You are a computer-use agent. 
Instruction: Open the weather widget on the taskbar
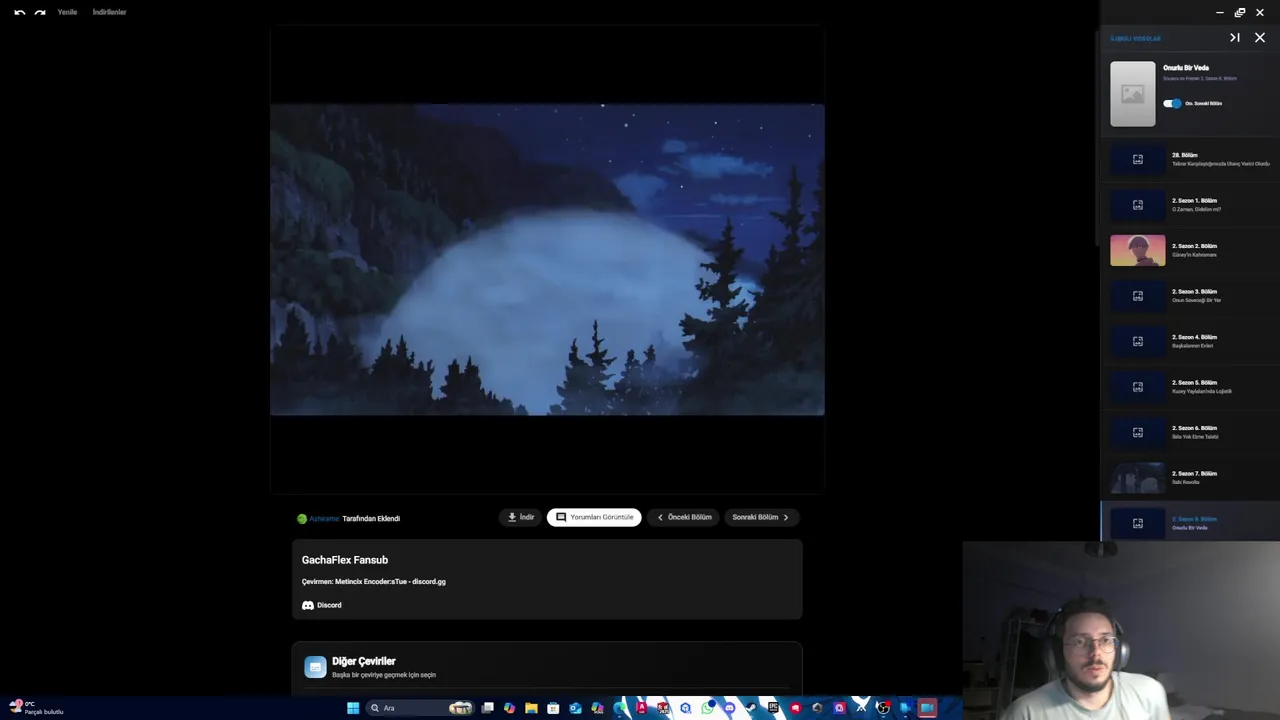(36, 708)
